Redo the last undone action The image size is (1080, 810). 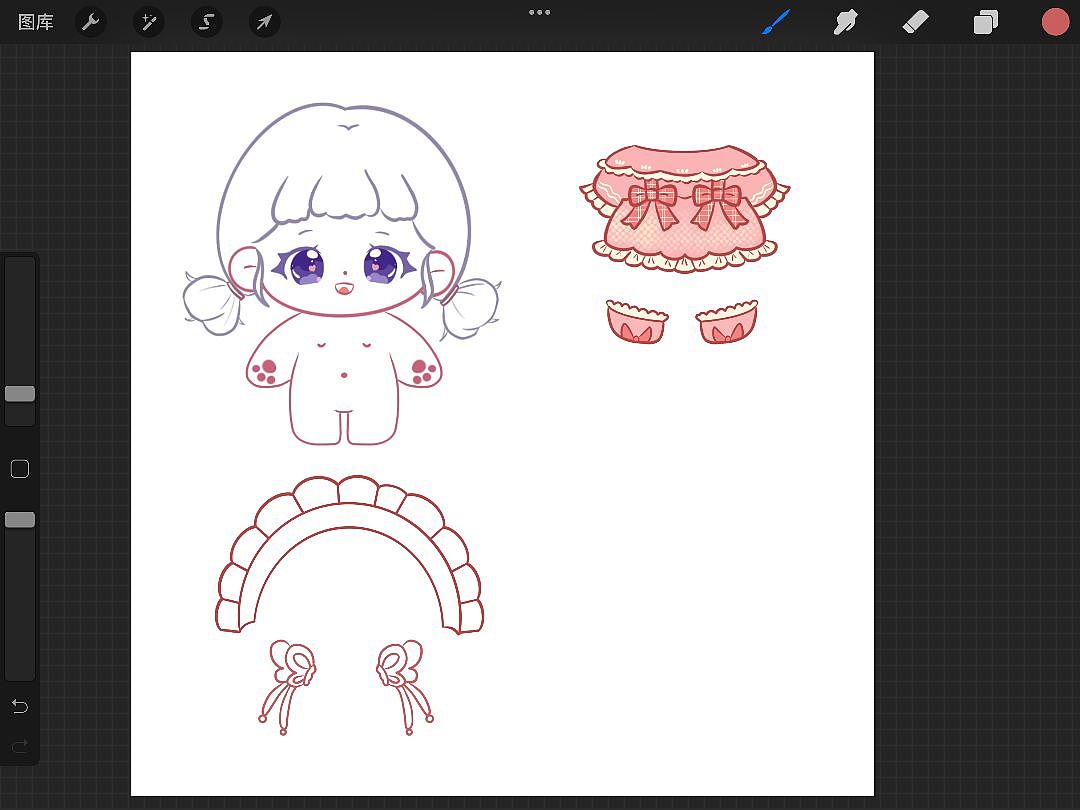click(x=20, y=745)
